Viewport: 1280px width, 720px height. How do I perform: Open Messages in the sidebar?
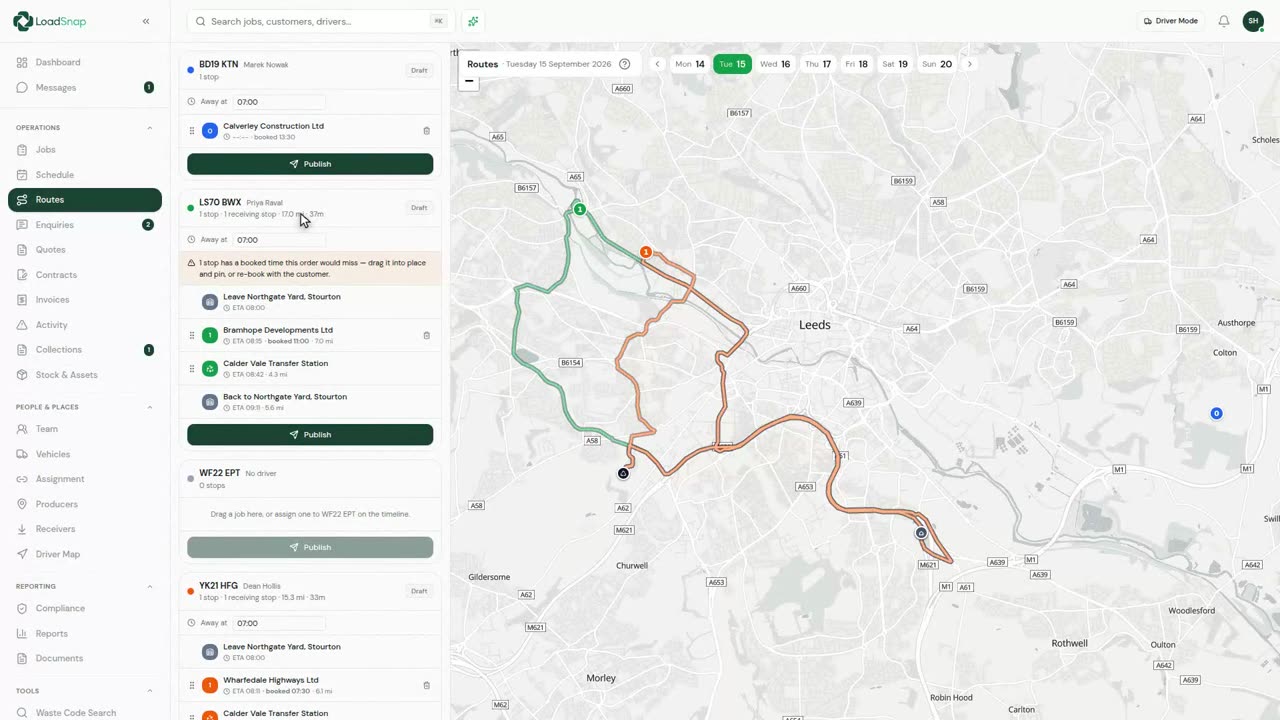[84, 87]
